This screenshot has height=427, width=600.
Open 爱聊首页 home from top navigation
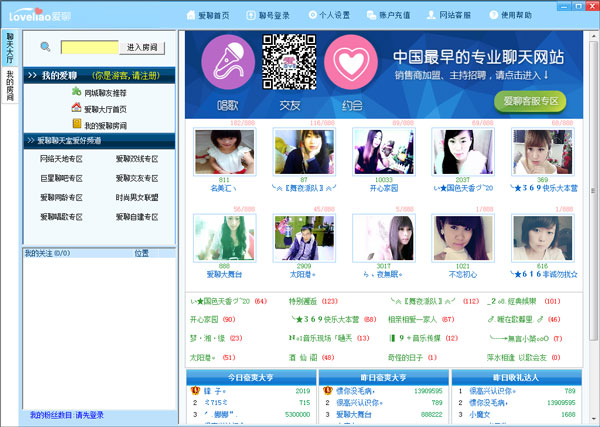[208, 15]
